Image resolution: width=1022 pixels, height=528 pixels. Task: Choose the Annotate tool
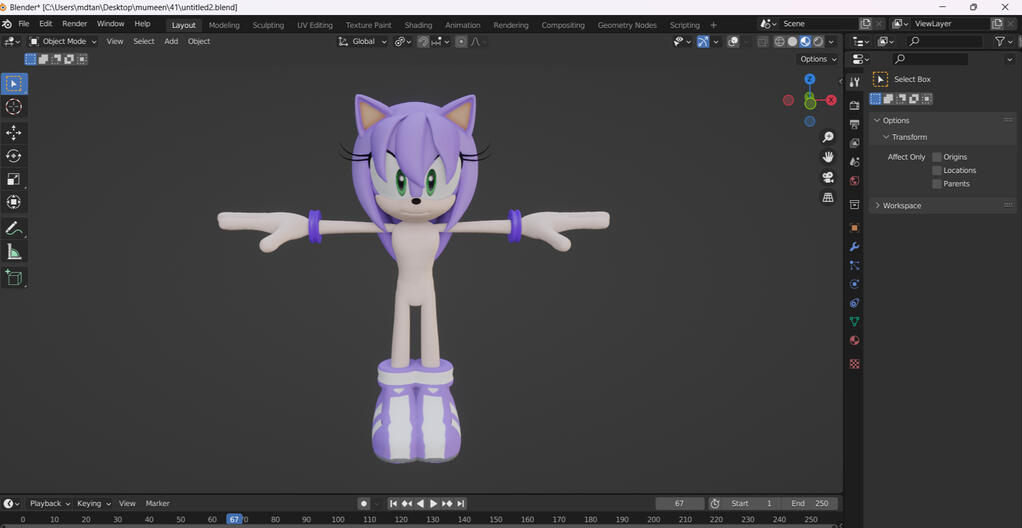click(x=14, y=228)
